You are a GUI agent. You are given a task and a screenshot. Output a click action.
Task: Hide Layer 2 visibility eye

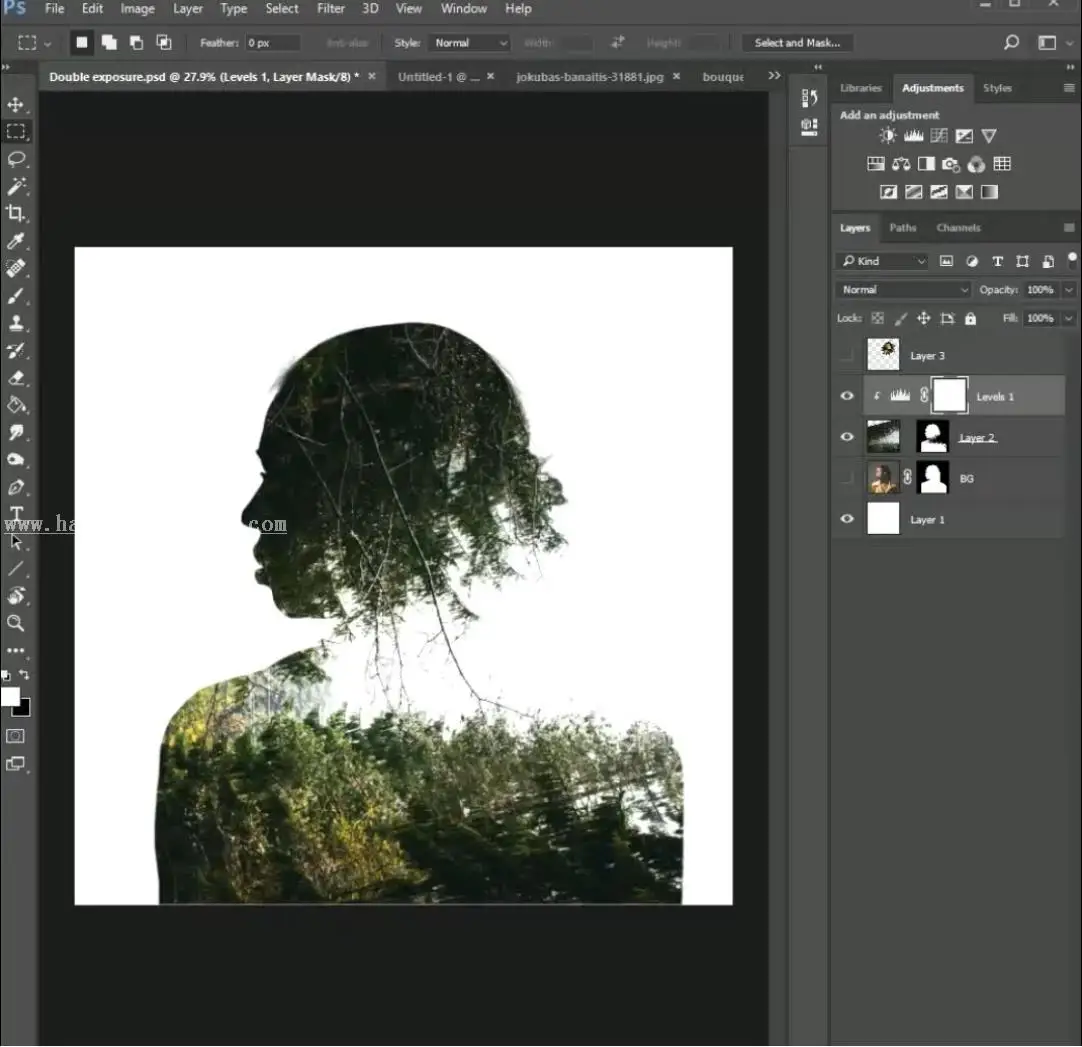(x=847, y=437)
